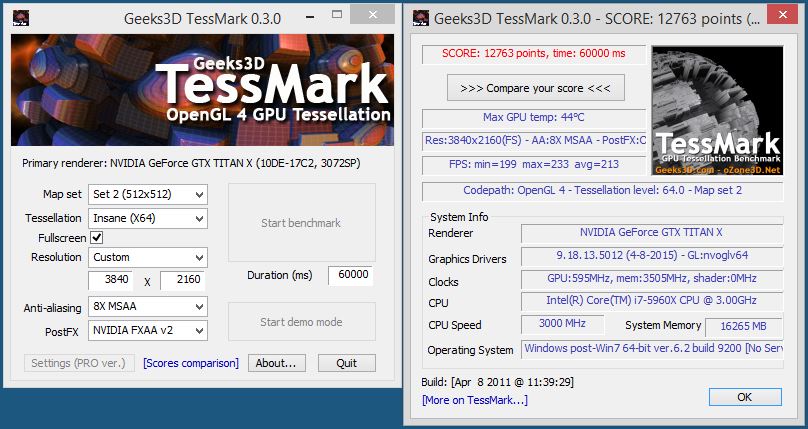Click the SCORE: 12763 points text
The width and height of the screenshot is (808, 429).
click(534, 54)
